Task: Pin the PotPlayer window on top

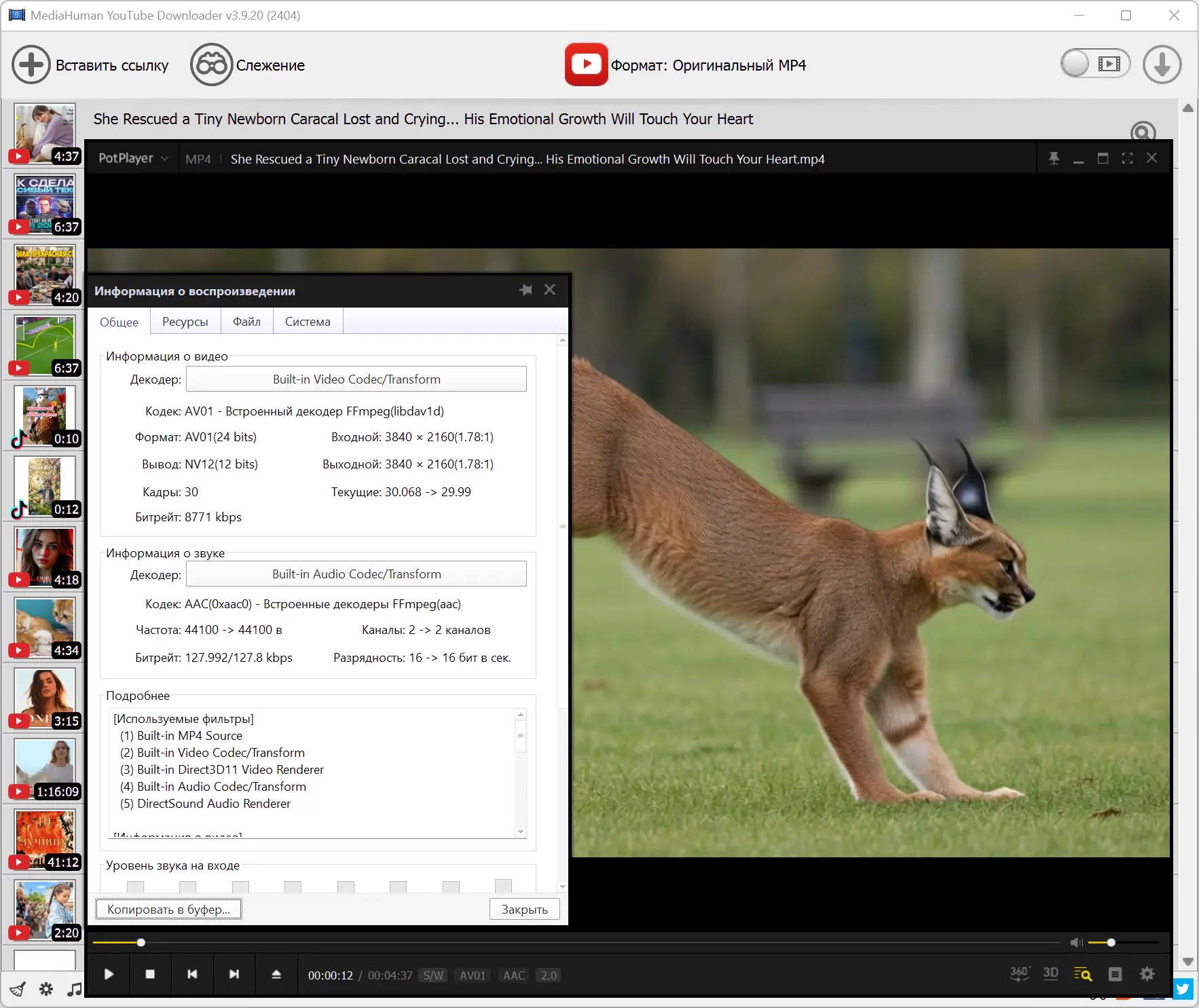Action: 1054,158
